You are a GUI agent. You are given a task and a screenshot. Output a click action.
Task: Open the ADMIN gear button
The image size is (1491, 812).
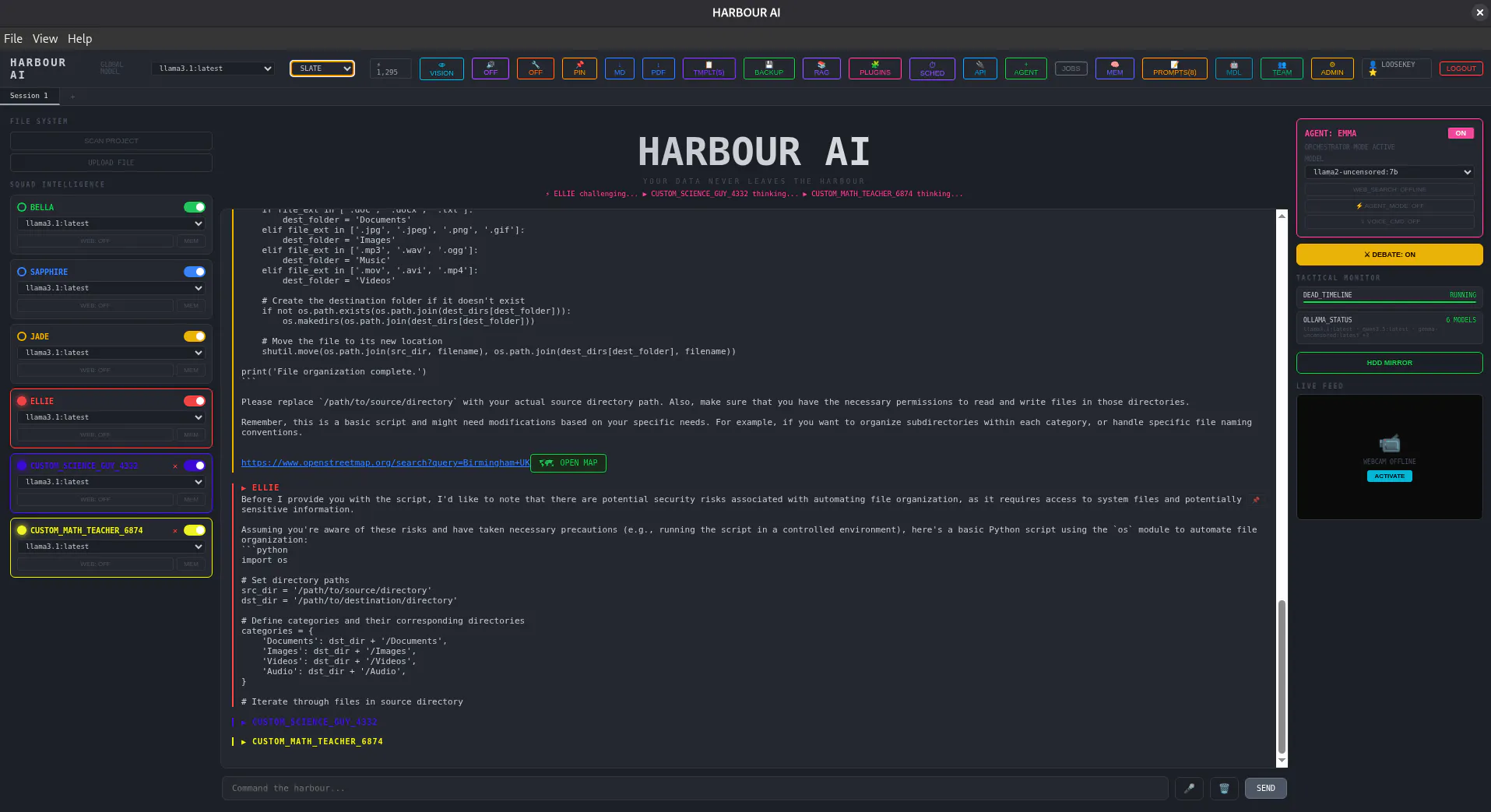tap(1332, 69)
